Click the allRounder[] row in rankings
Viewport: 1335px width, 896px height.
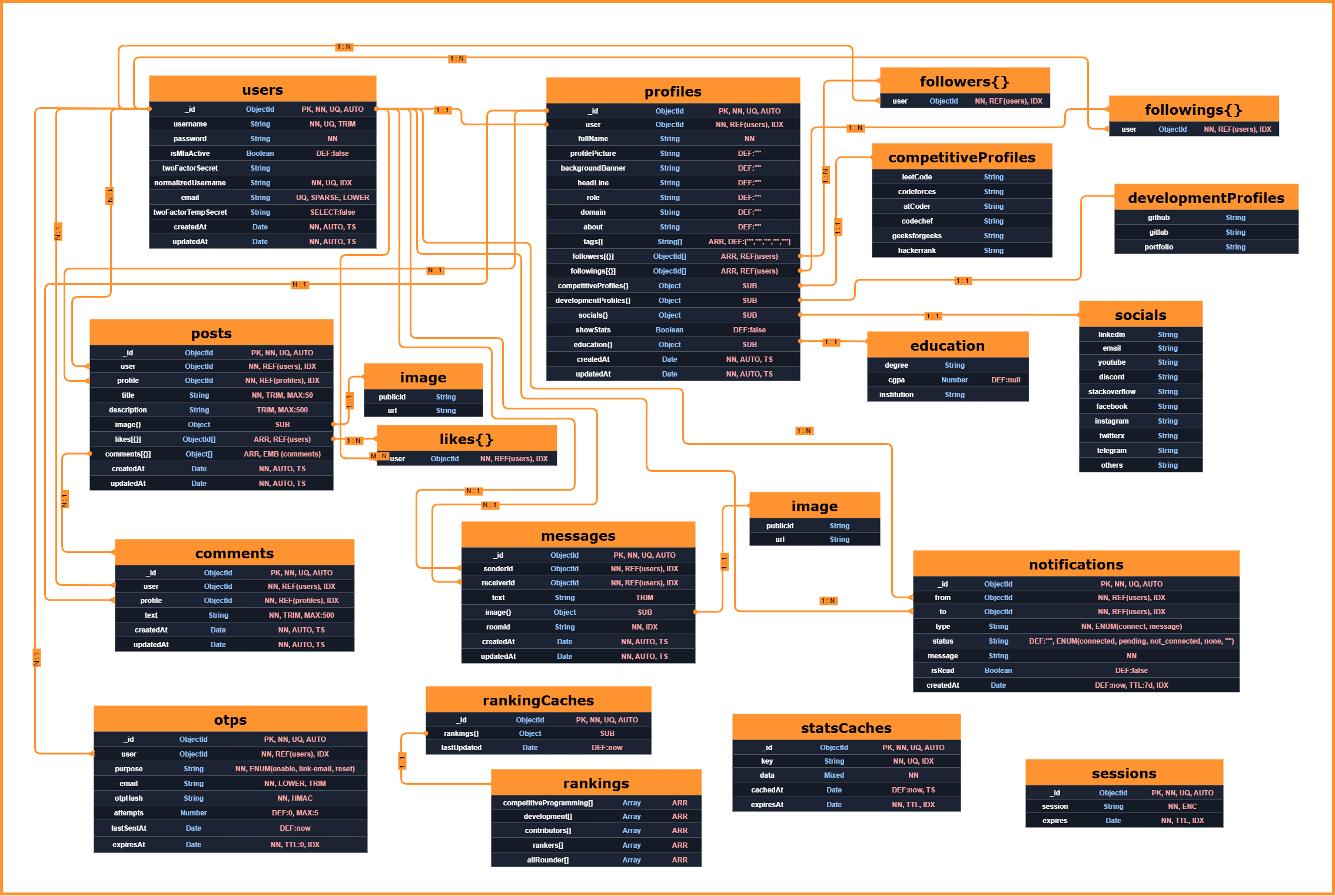pyautogui.click(x=596, y=860)
